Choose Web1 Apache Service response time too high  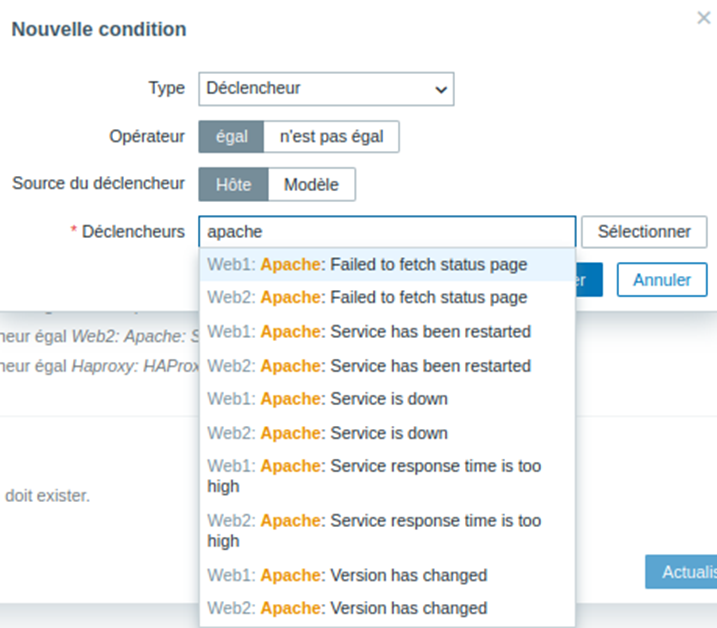(374, 476)
